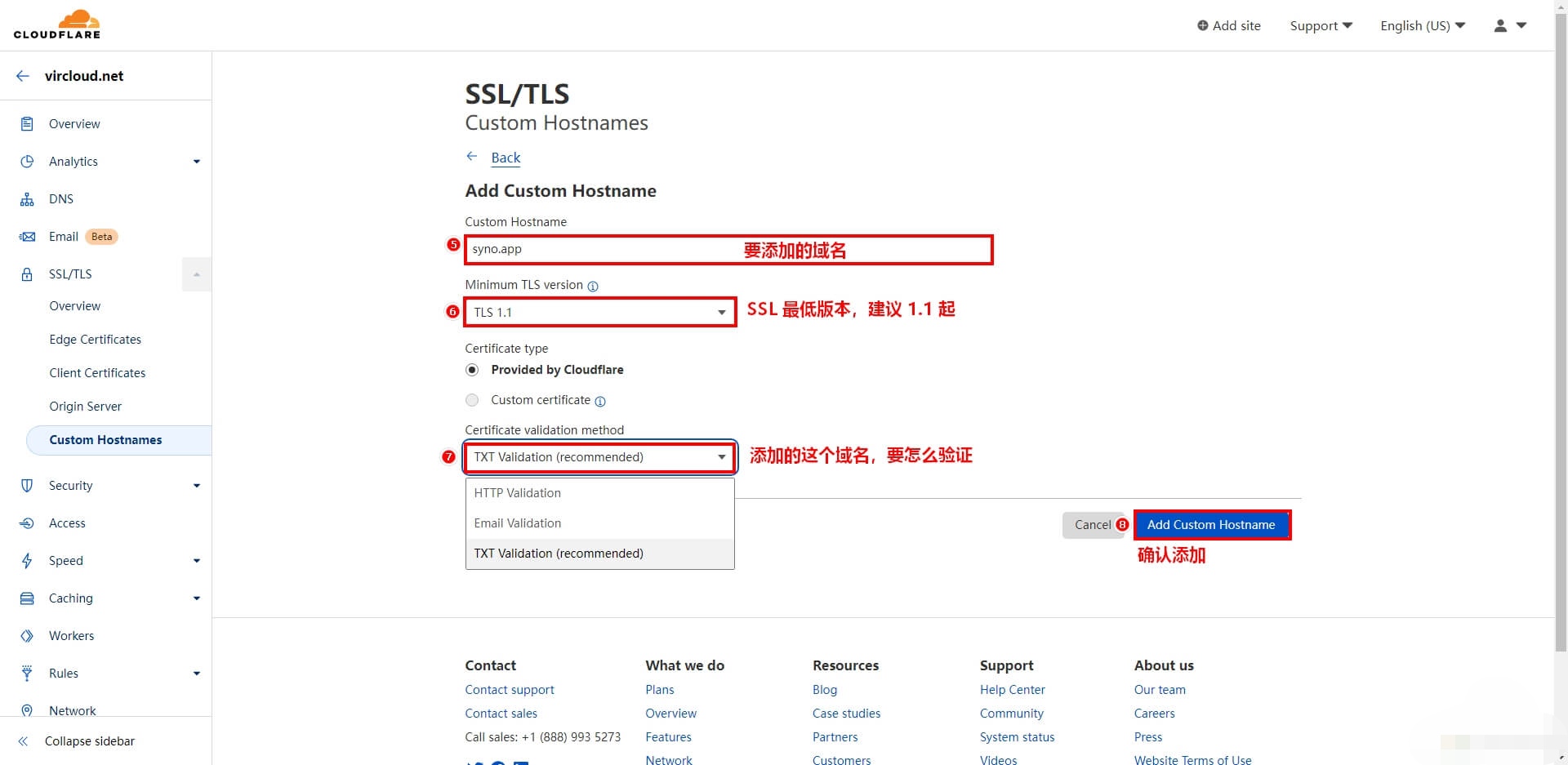The height and width of the screenshot is (765, 1568).
Task: Click the back arrow next to vircloud.net
Action: 23,76
